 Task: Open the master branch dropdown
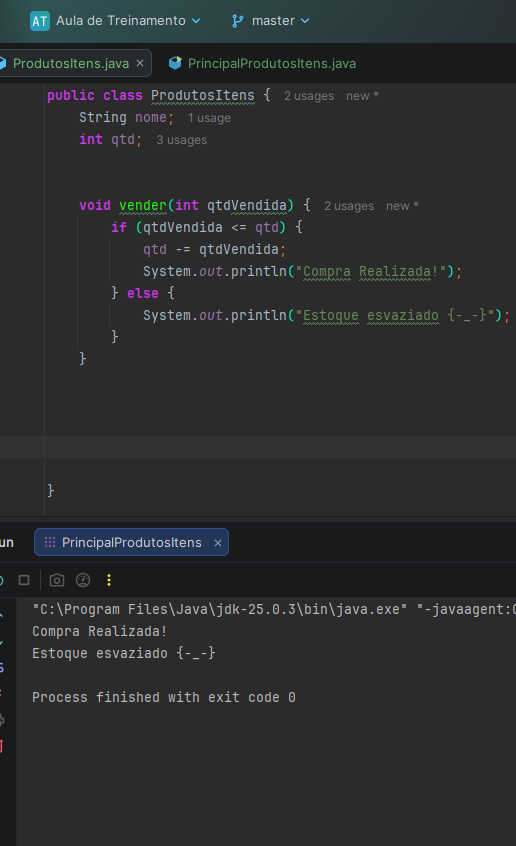tap(281, 21)
